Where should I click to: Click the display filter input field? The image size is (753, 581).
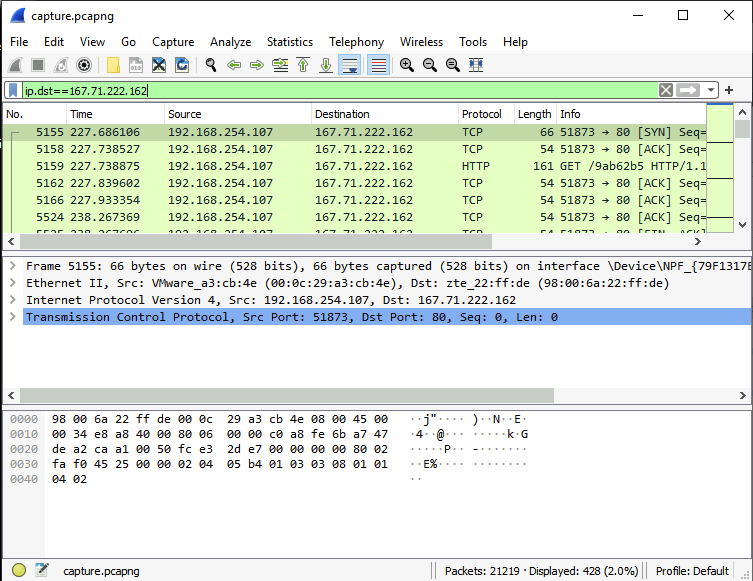(340, 90)
